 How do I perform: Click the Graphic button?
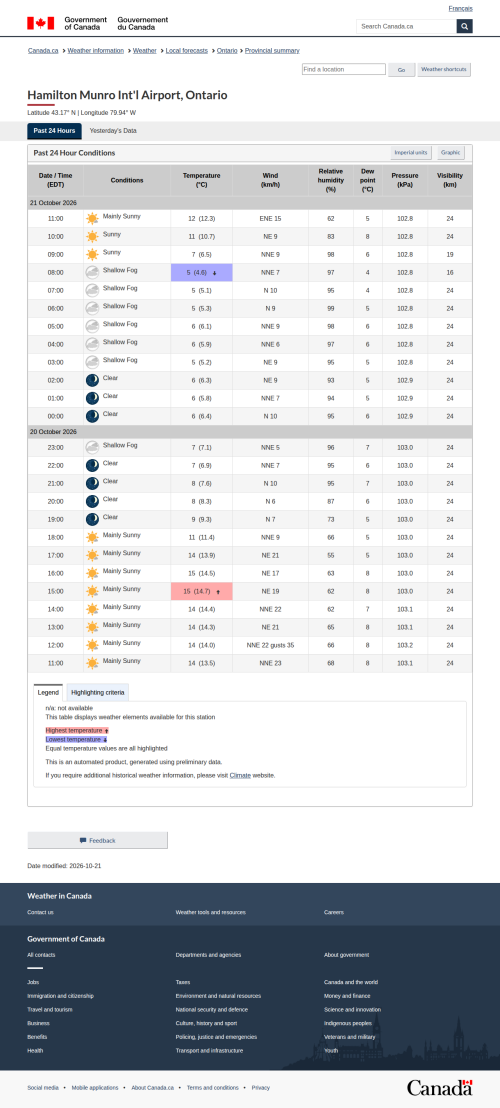451,153
